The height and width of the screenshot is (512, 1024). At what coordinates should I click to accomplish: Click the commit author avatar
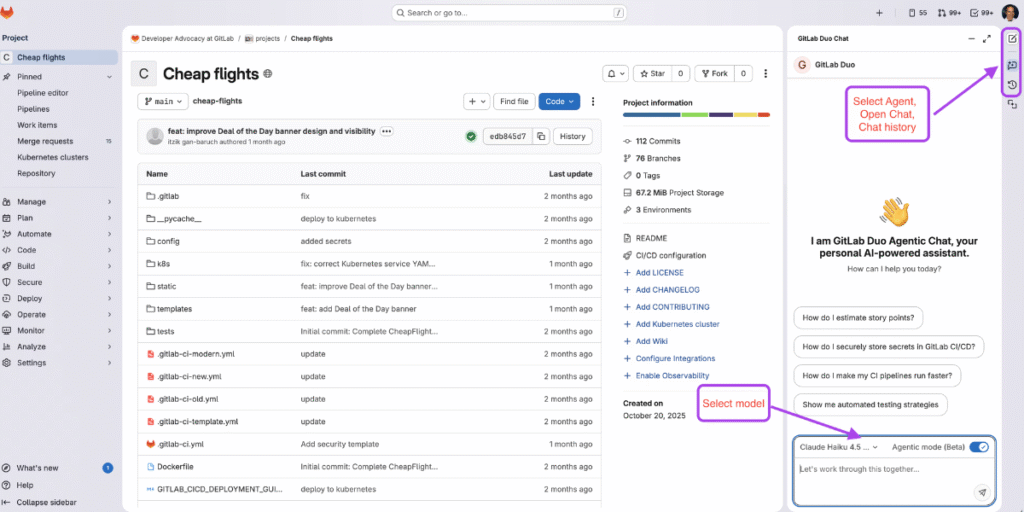(x=155, y=136)
